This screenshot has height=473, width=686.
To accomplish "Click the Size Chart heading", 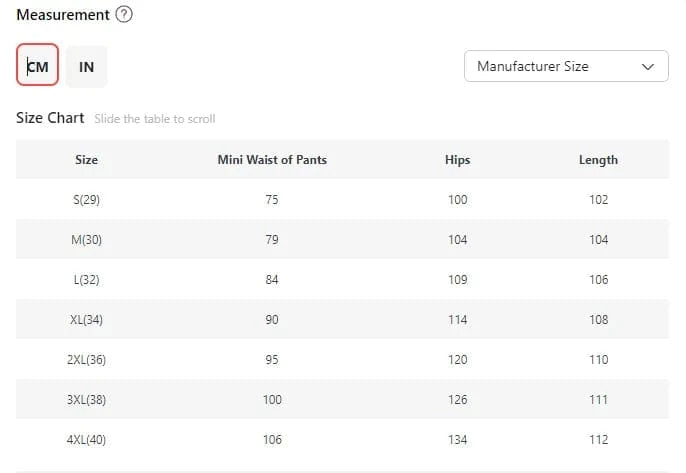I will 50,118.
